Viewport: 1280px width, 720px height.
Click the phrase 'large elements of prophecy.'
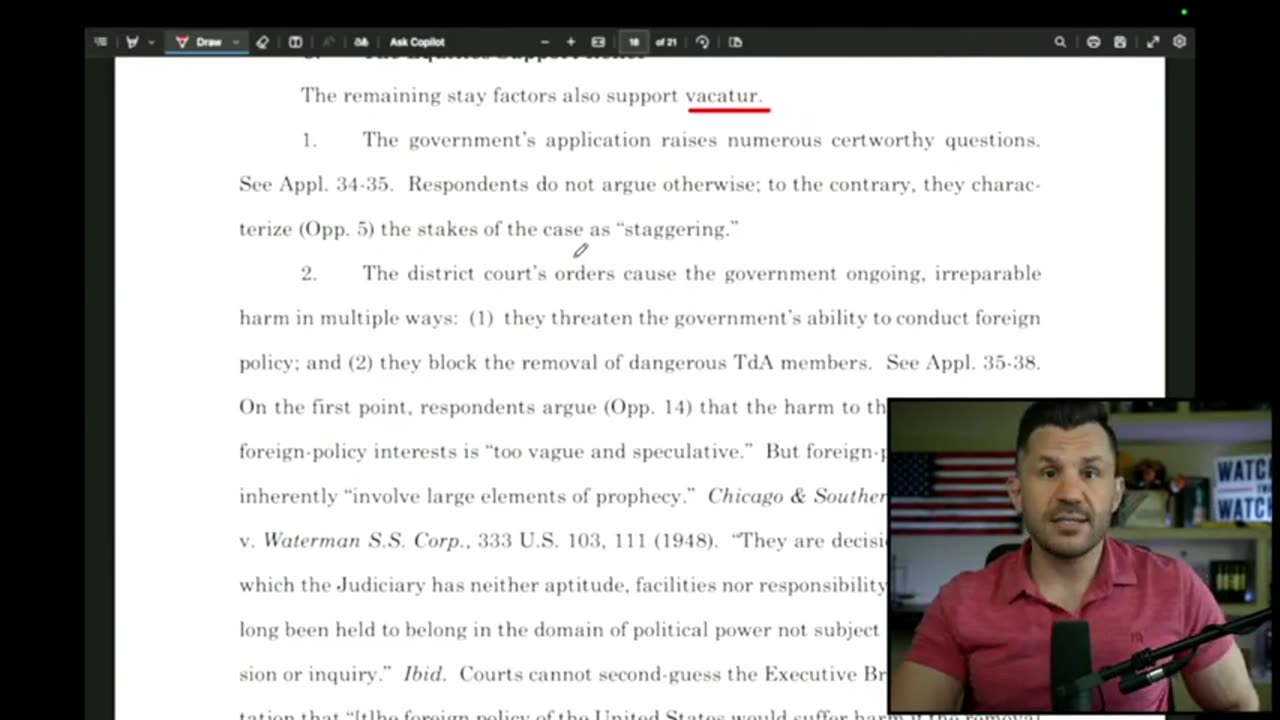[561, 496]
